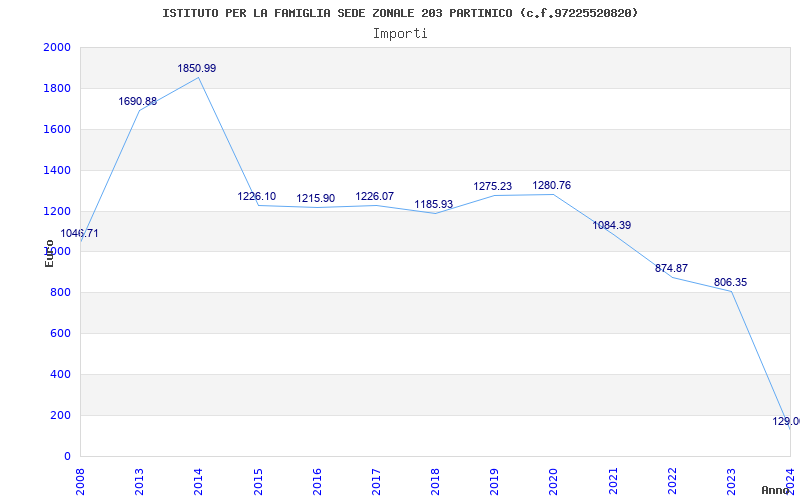This screenshot has width=800, height=500.
Task: Click y-axis tick label 1400
Action: (x=57, y=170)
